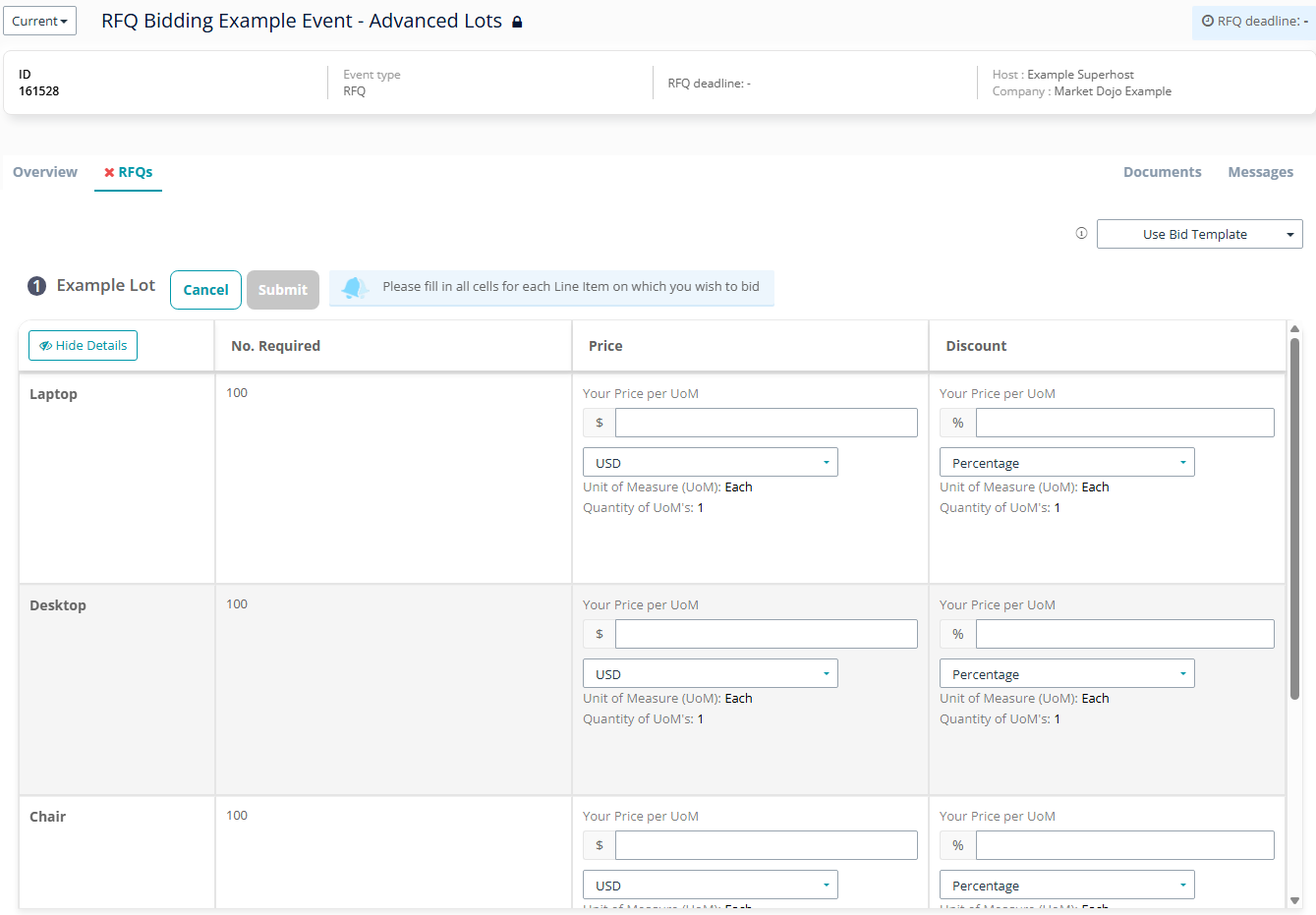Click the Laptop price input field
1316x915 pixels.
[x=767, y=423]
